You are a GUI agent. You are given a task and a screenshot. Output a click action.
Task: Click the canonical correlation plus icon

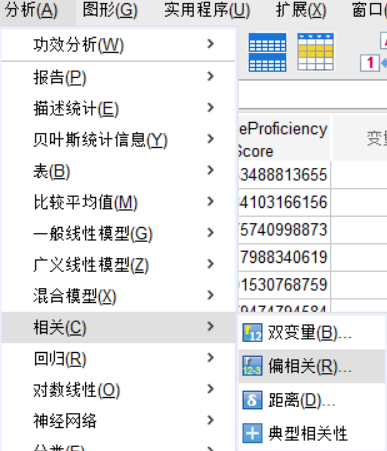coord(252,433)
